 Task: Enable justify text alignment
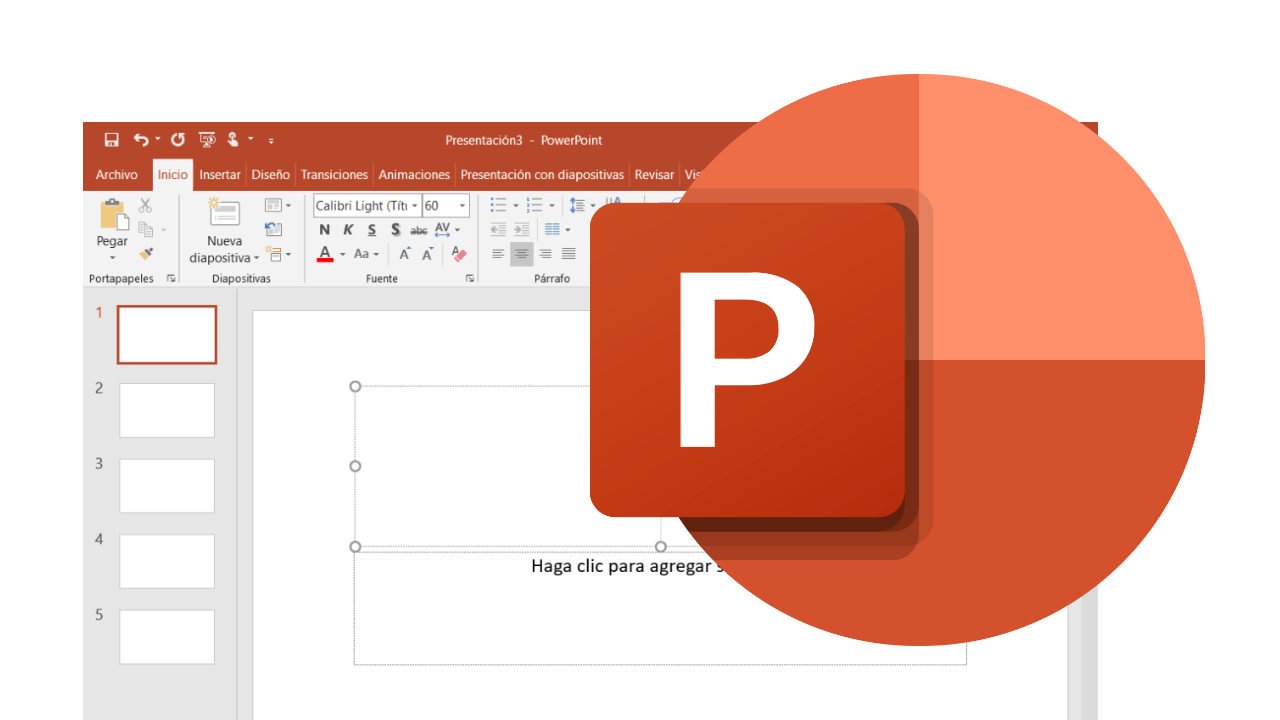(568, 253)
